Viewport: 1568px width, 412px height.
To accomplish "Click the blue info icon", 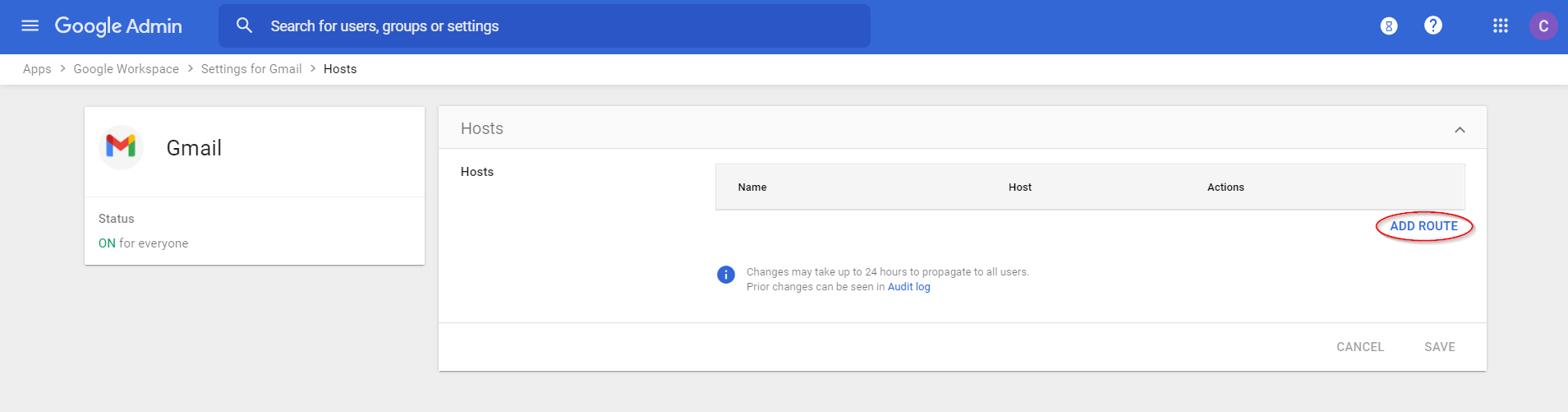I will pyautogui.click(x=726, y=275).
